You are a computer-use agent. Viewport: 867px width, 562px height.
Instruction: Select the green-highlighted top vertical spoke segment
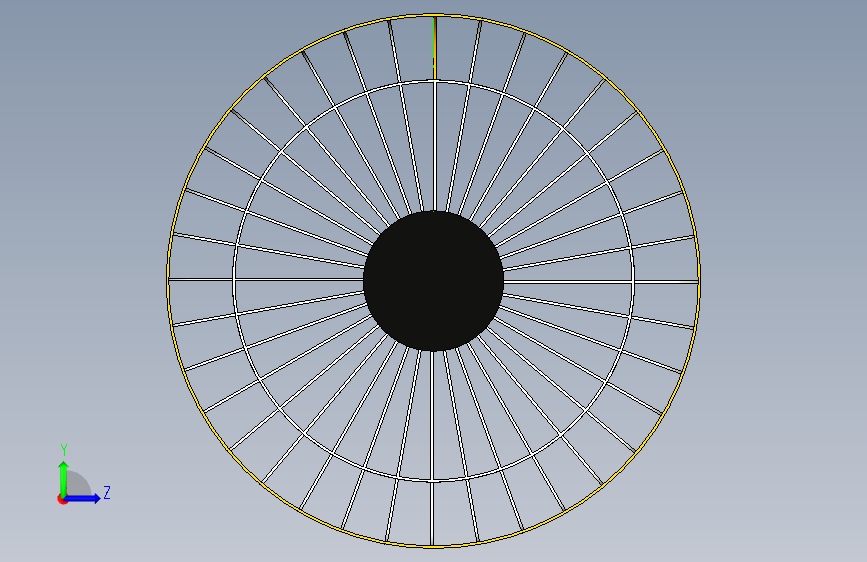tap(435, 49)
